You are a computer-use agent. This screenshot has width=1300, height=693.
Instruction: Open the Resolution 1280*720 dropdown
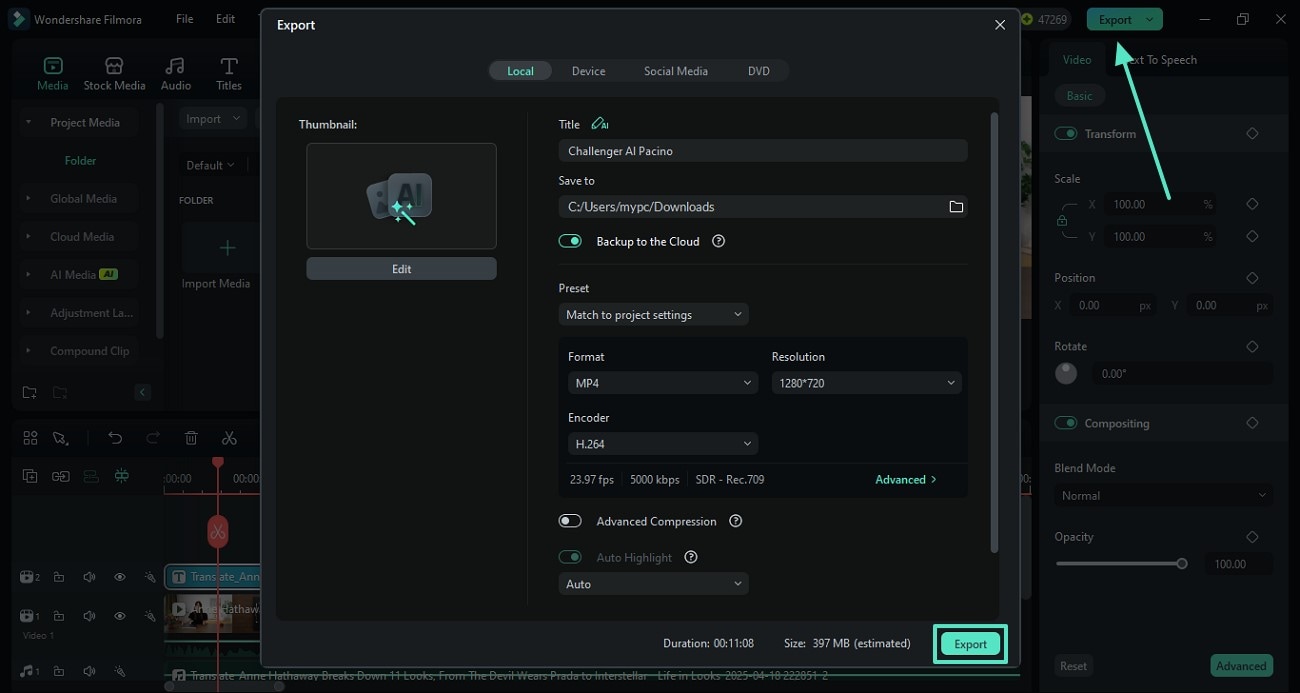(866, 383)
